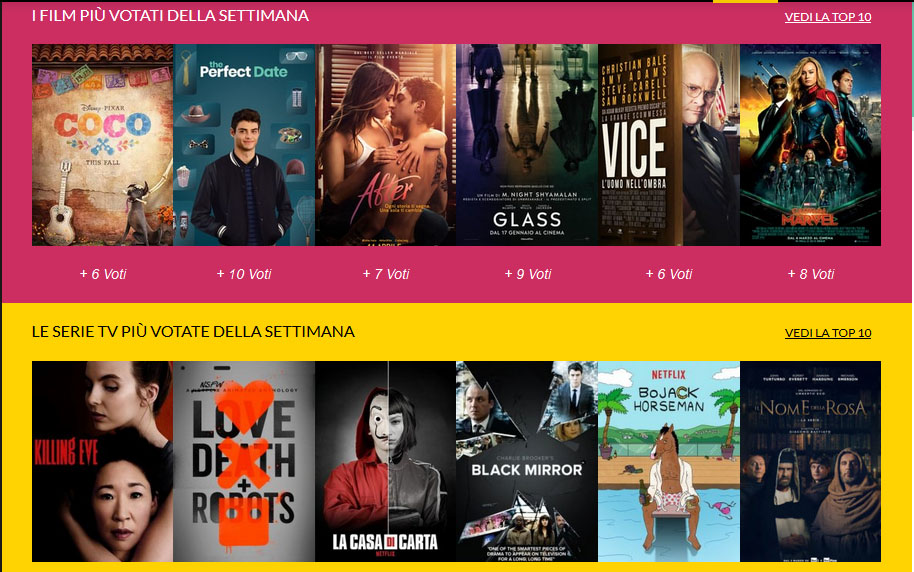Click '+ 9 Voti' under Glass
914x572 pixels.
528,274
